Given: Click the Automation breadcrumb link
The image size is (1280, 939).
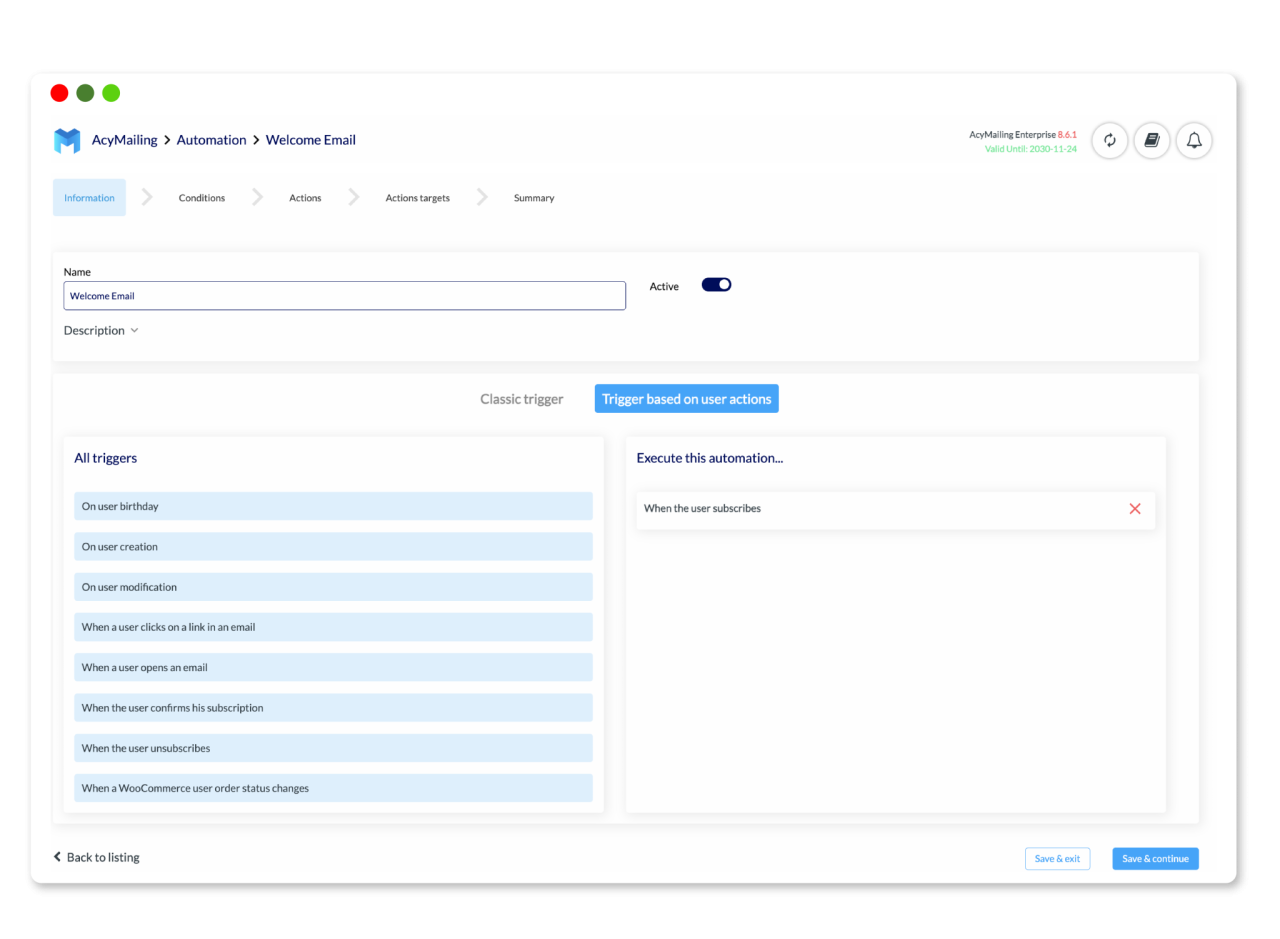Looking at the screenshot, I should [x=211, y=140].
